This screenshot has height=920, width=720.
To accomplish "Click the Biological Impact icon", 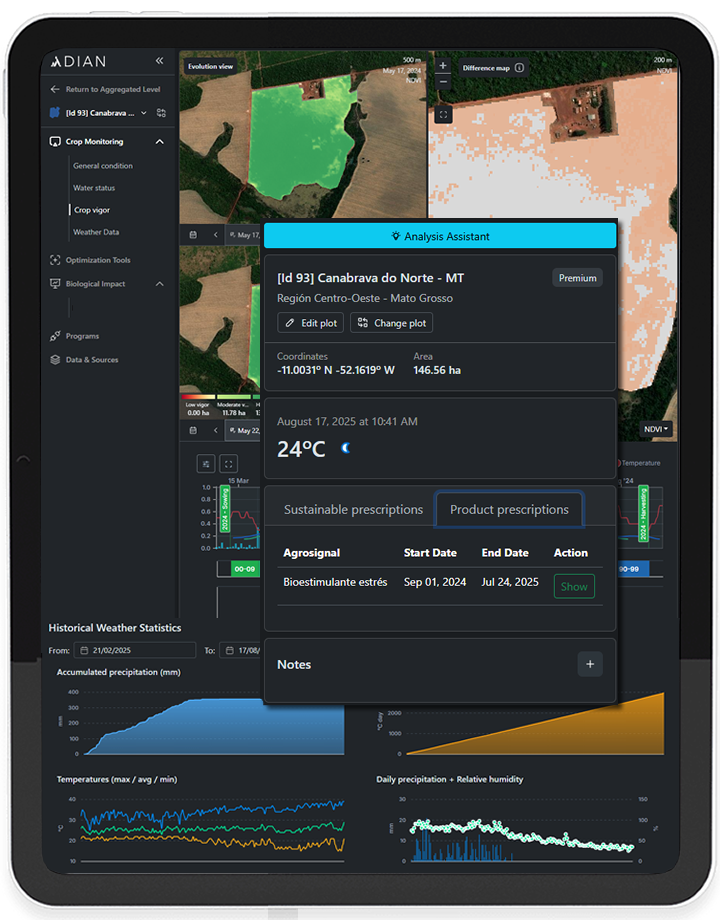I will [x=55, y=284].
